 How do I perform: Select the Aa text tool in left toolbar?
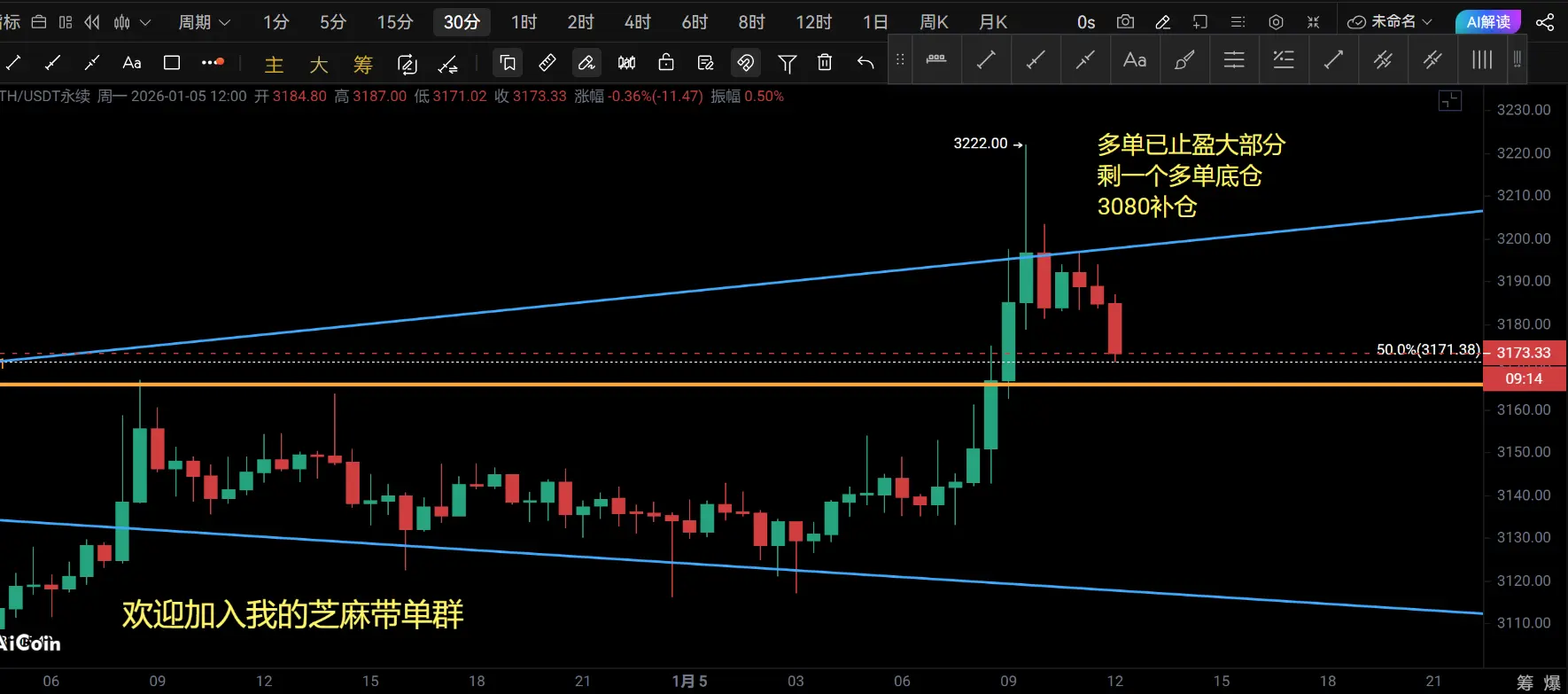click(132, 62)
